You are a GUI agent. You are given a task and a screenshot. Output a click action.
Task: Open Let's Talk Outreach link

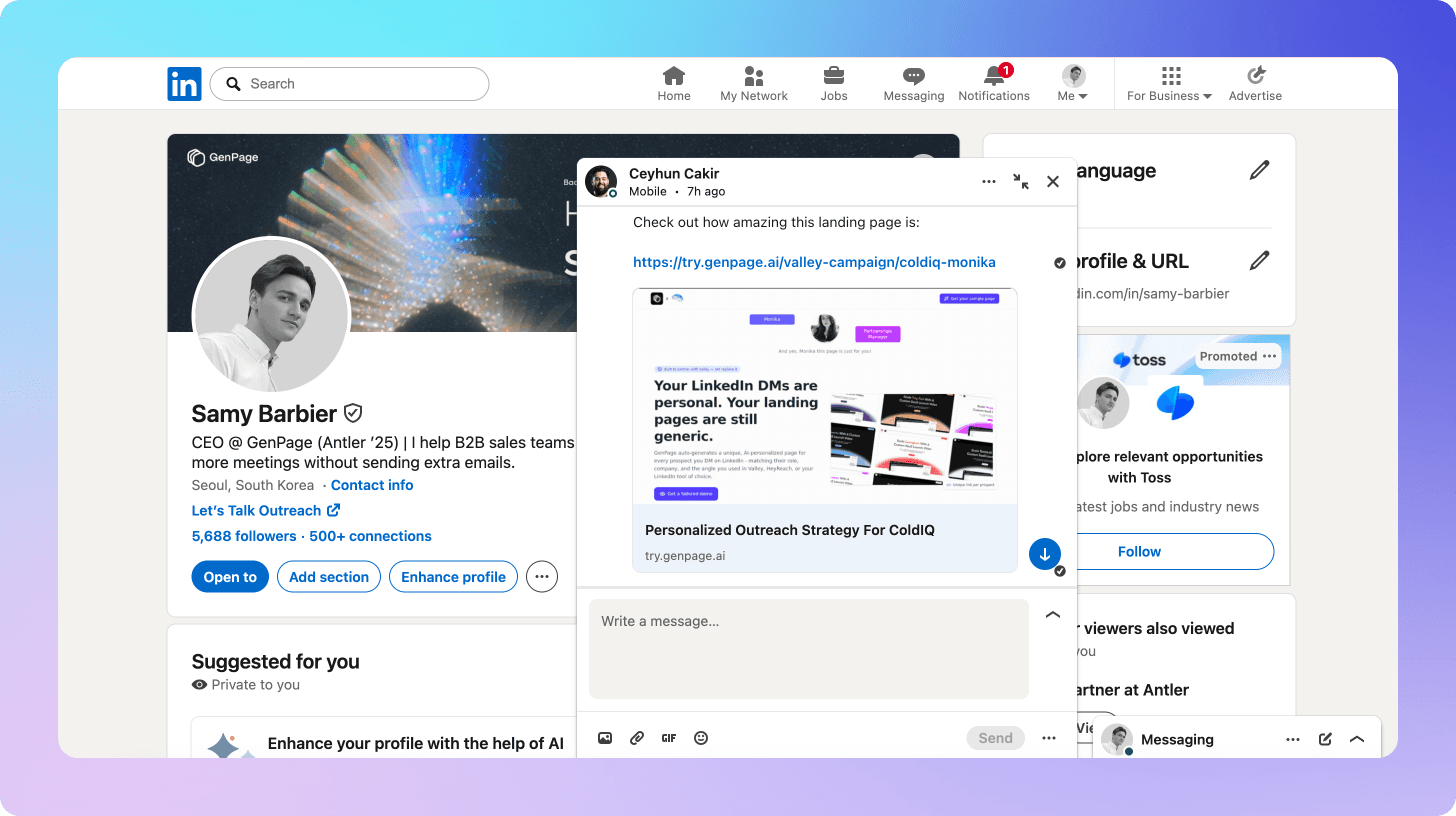tap(266, 510)
